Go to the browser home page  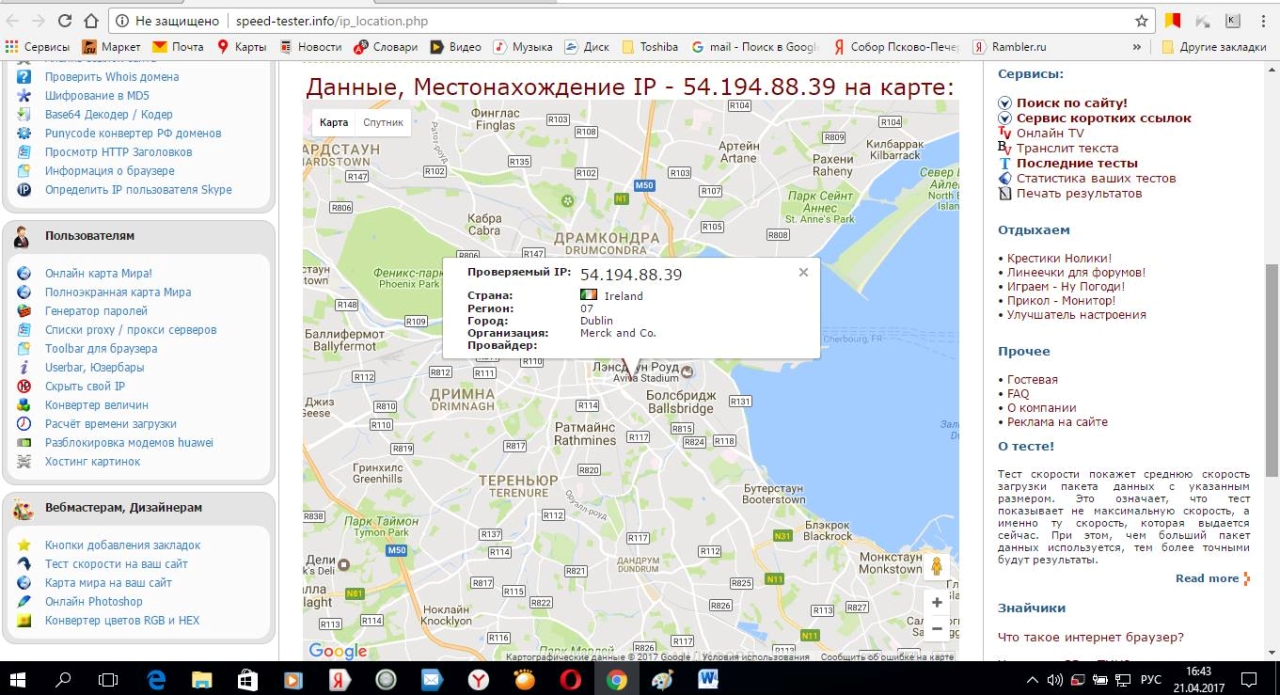pos(91,20)
